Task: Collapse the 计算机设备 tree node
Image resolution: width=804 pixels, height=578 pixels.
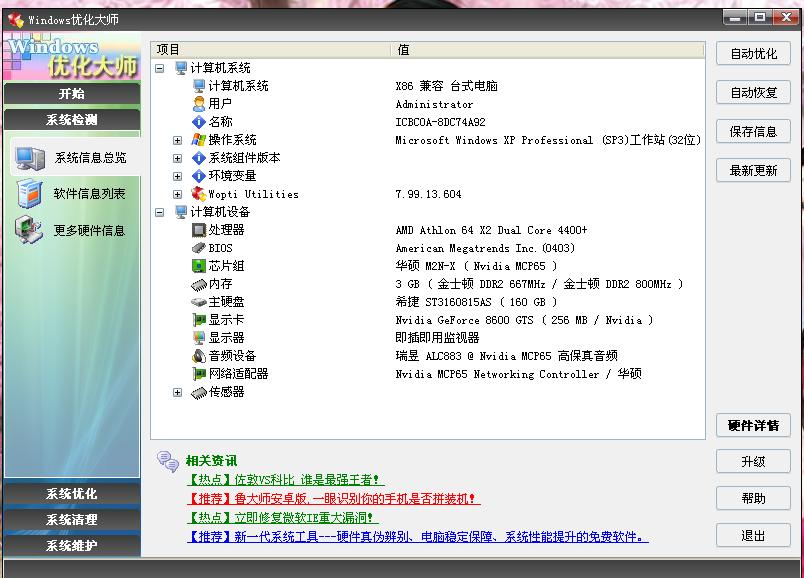Action: coord(160,212)
